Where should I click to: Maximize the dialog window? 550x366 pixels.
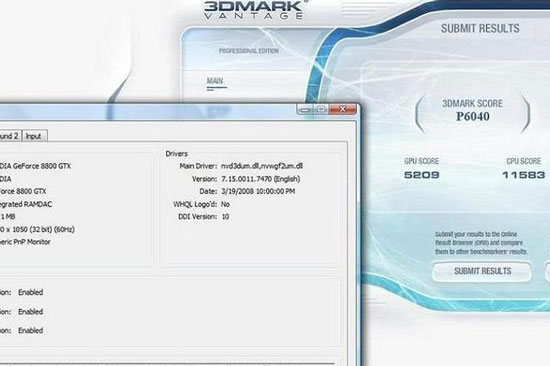pos(321,109)
